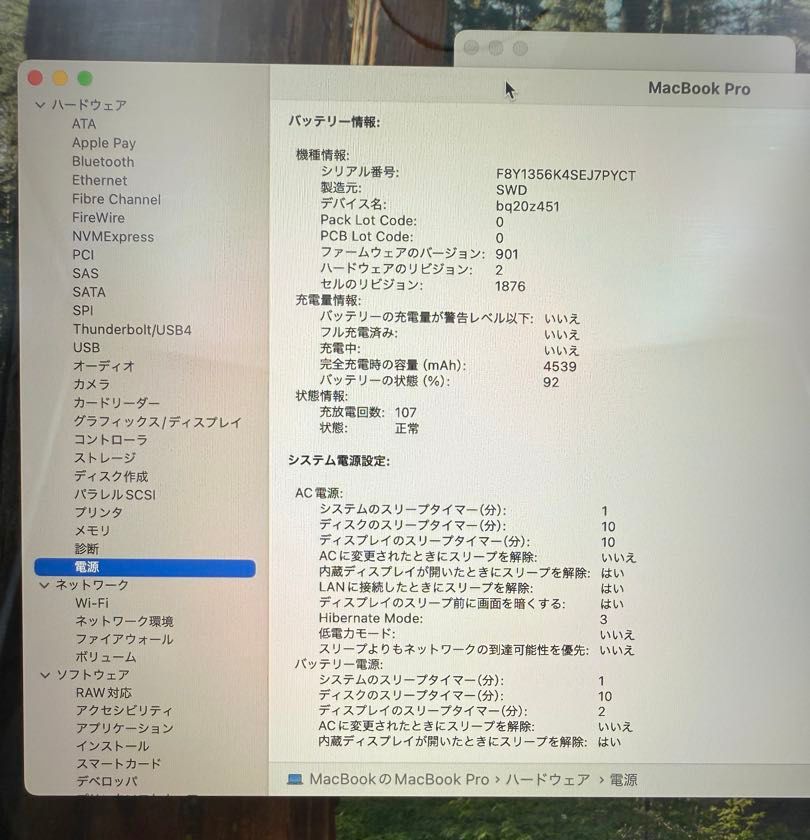Screen dimensions: 810x840
Task: Click the システム電源設定: heading
Action: coord(339,461)
